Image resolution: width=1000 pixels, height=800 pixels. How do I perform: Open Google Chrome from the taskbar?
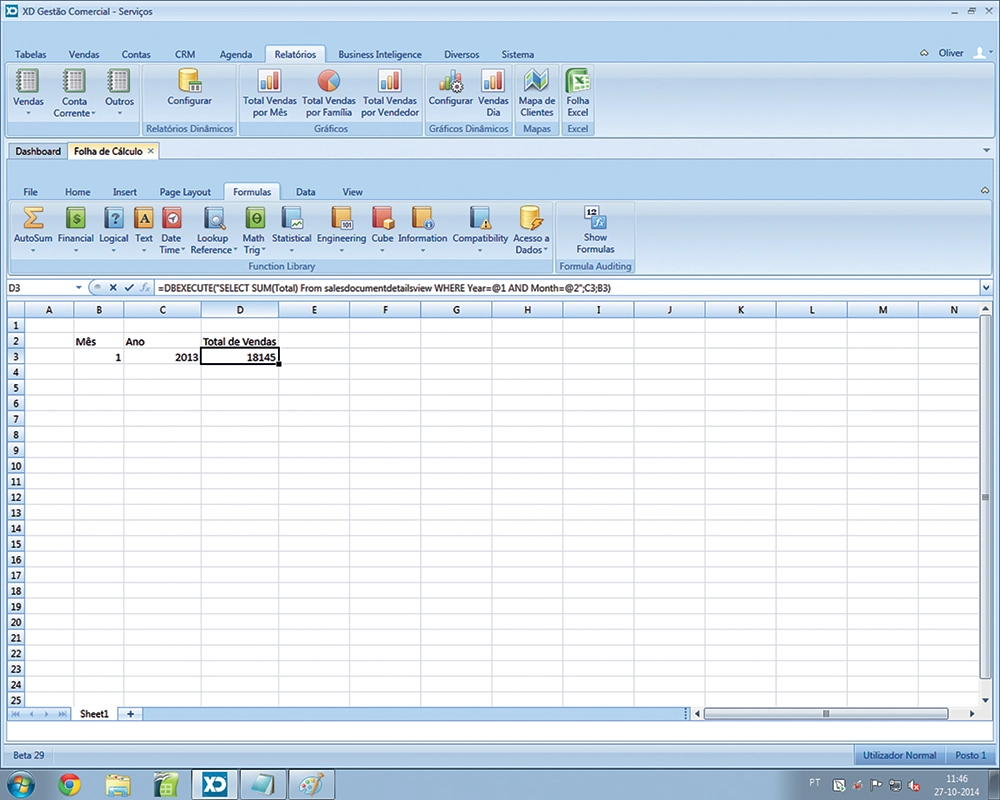click(x=69, y=783)
